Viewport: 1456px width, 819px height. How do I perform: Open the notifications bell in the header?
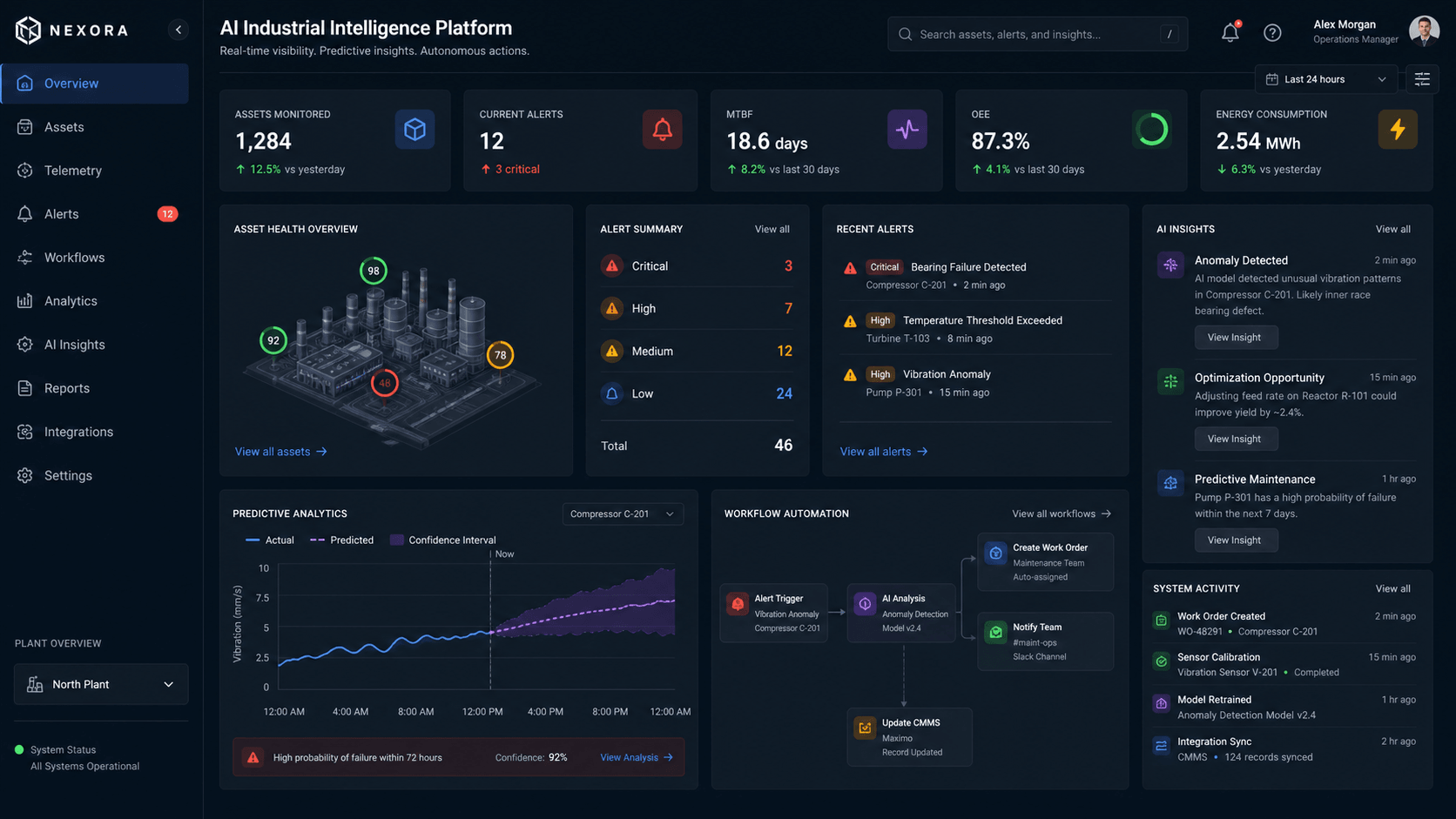[1230, 32]
